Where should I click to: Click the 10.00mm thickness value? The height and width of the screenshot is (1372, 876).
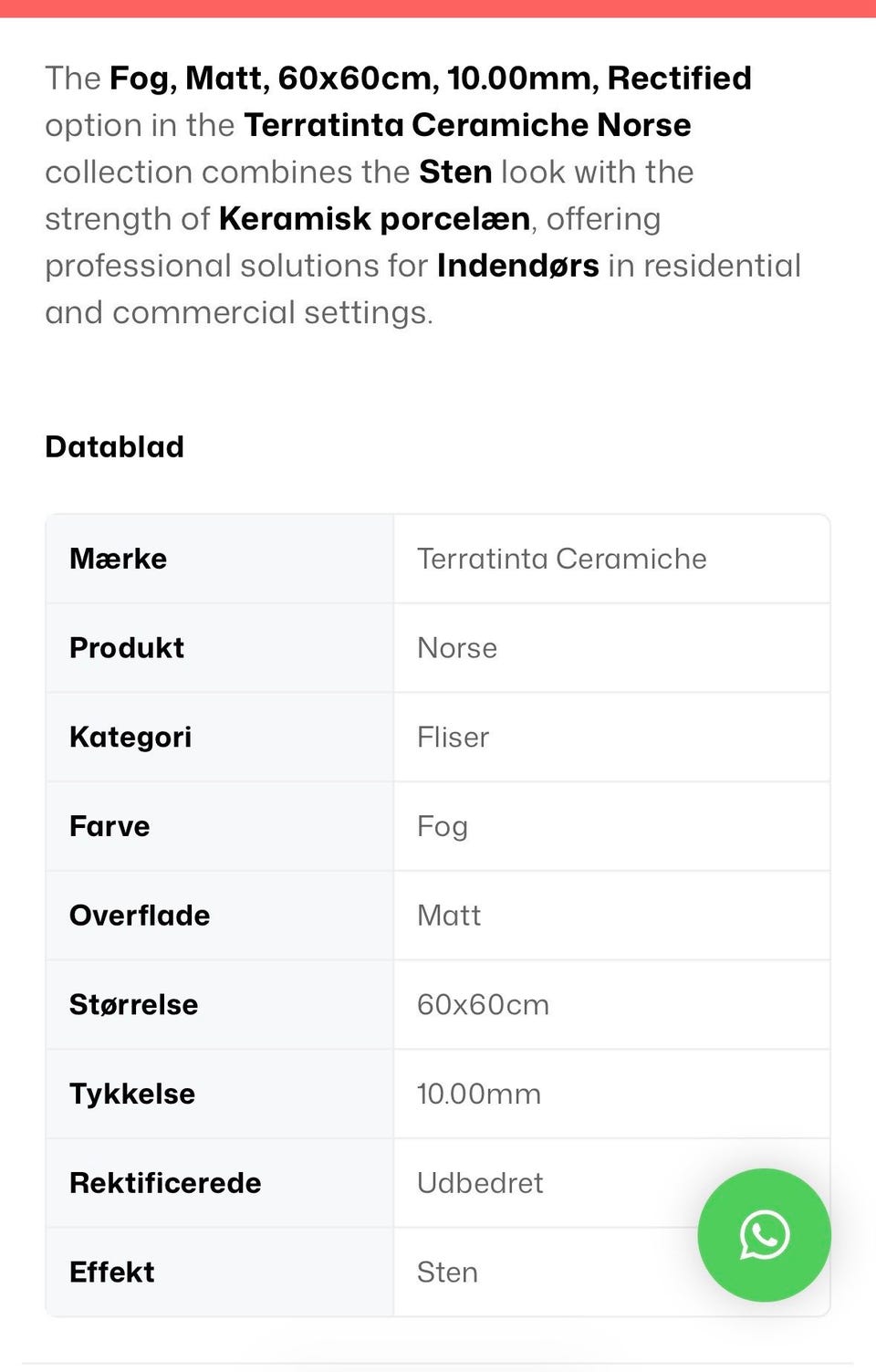point(479,1094)
